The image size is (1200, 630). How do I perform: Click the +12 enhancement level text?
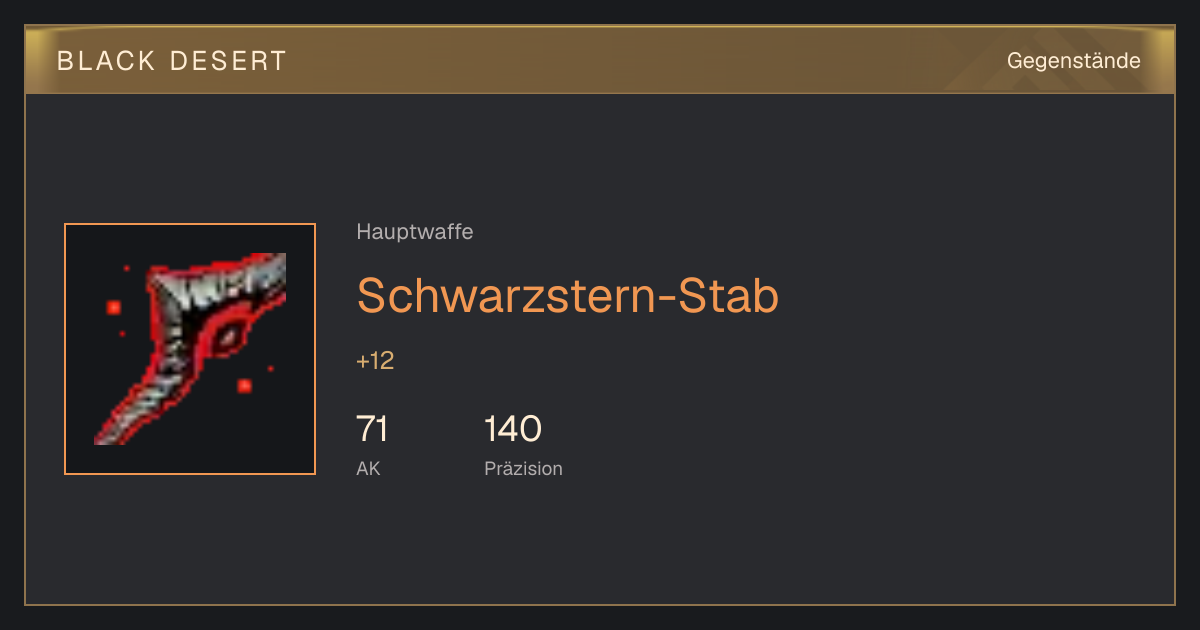pyautogui.click(x=375, y=361)
